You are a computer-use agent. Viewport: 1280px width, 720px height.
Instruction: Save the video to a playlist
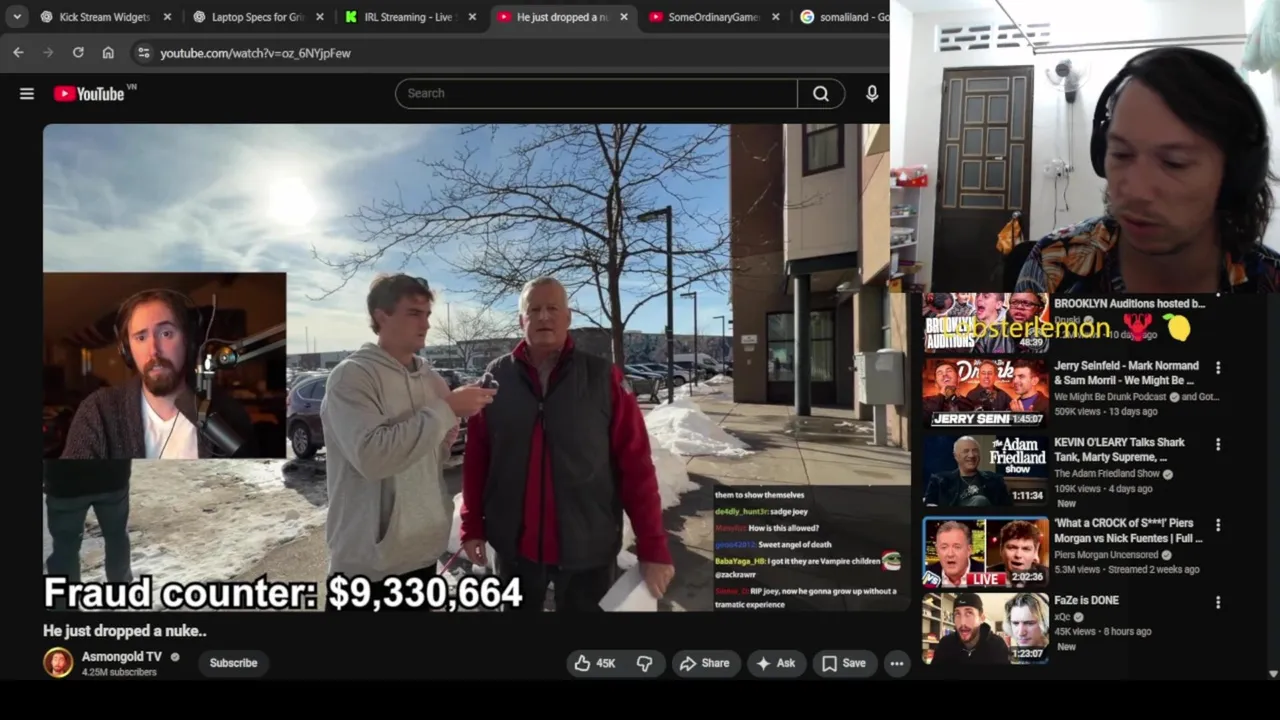844,663
